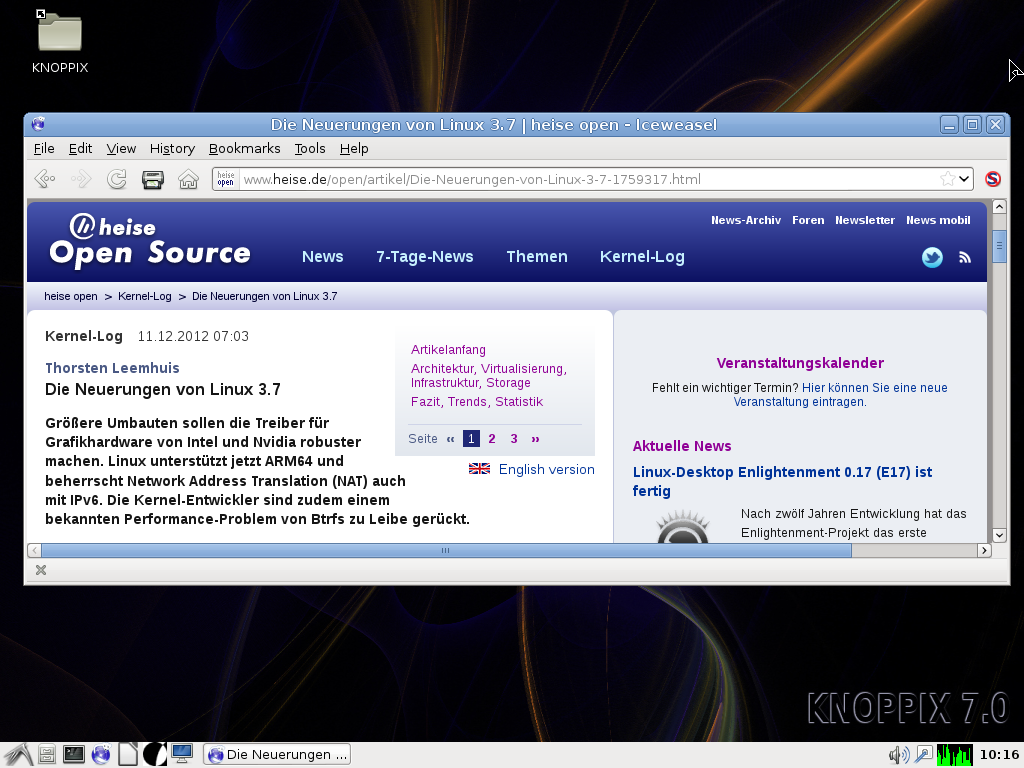Click the red NoScript icon beside address bar

tap(993, 179)
